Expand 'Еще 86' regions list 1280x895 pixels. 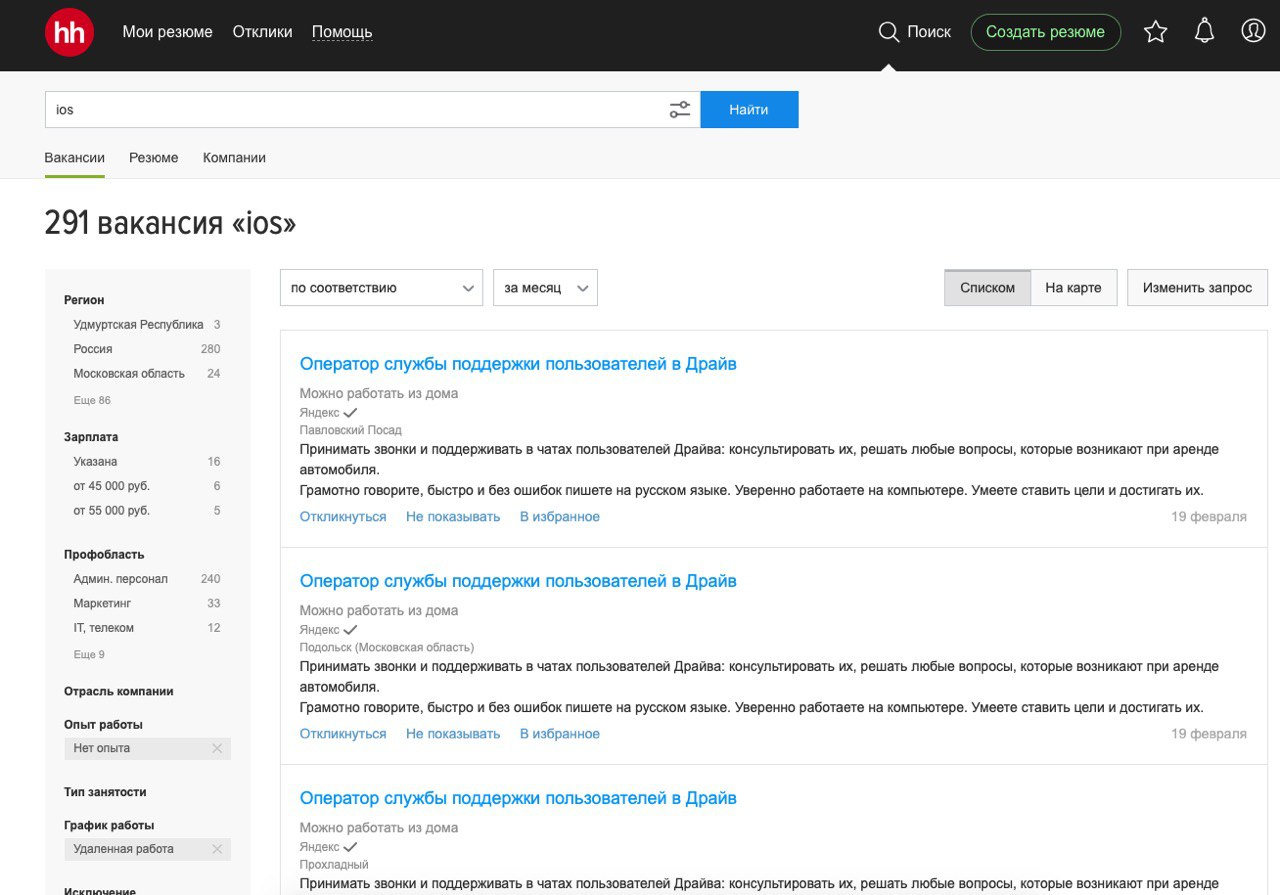click(92, 400)
